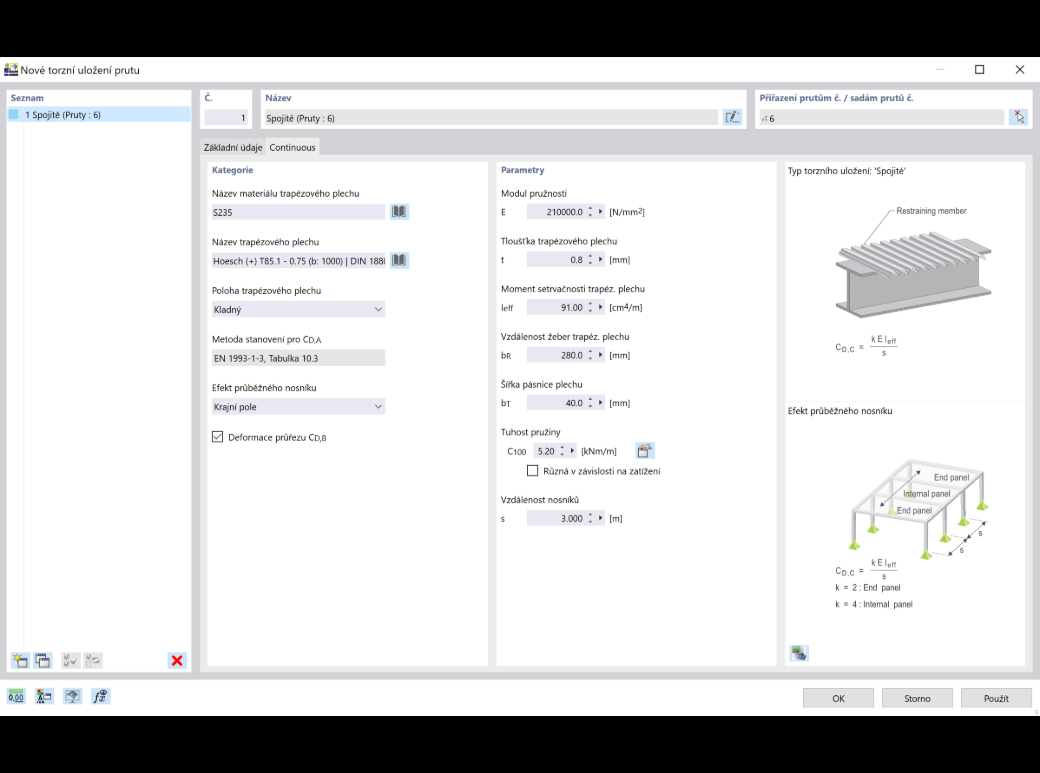Screen dimensions: 1040x773
Task: Click the red X delete icon in Seznam
Action: (x=177, y=660)
